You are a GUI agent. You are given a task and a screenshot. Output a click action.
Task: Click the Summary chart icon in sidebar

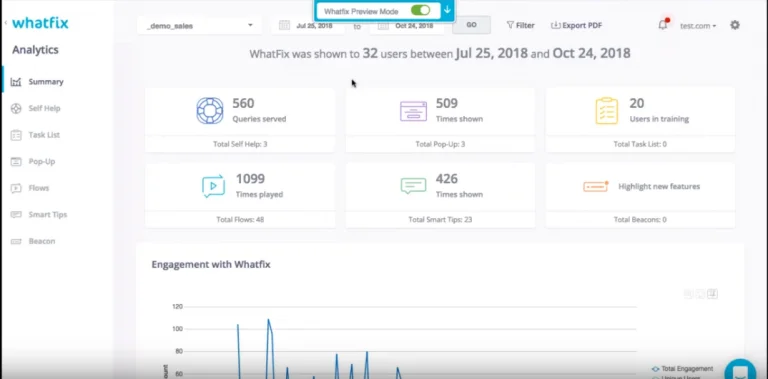(16, 82)
